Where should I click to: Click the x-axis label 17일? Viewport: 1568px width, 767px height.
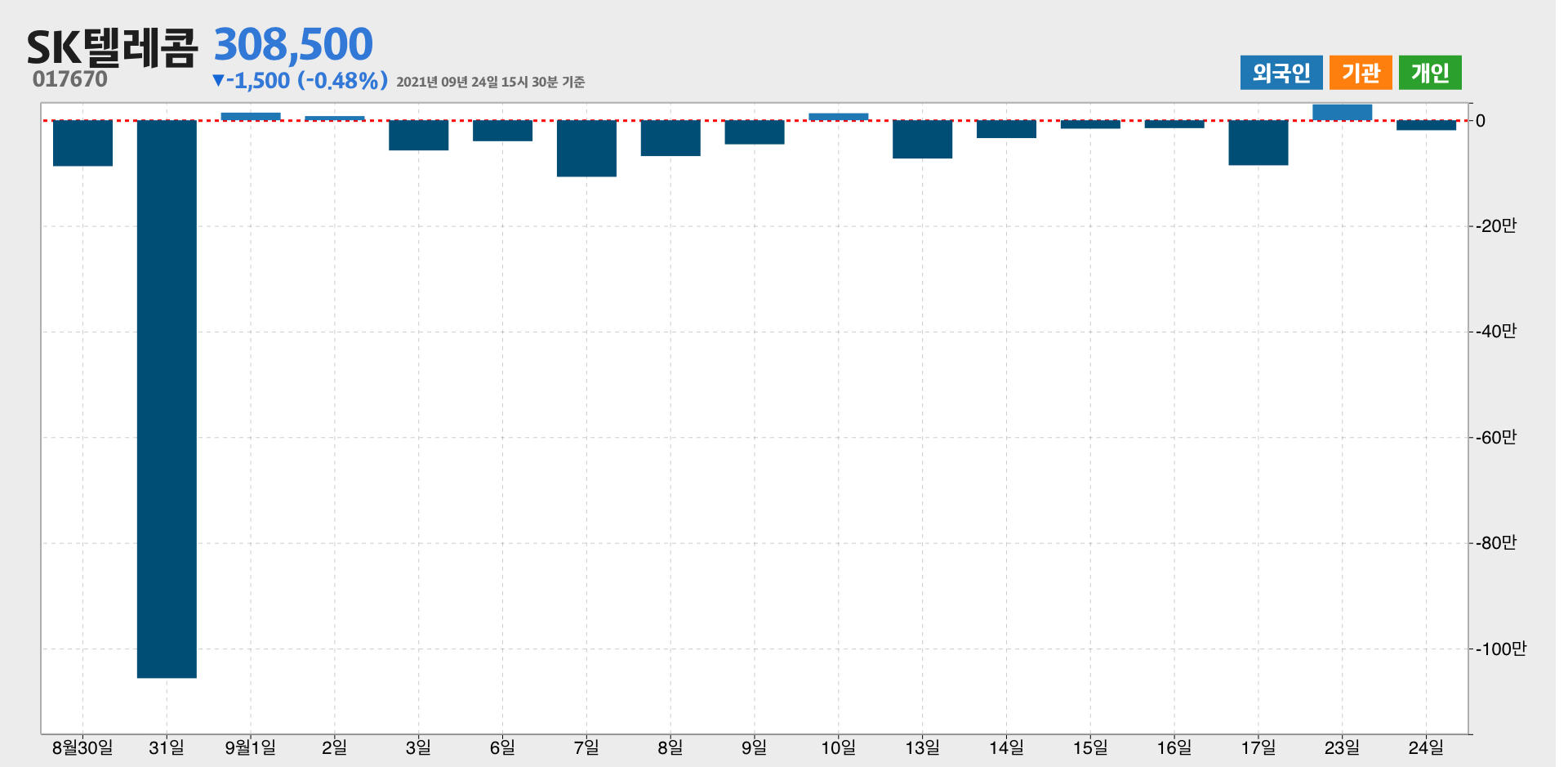pos(1258,747)
